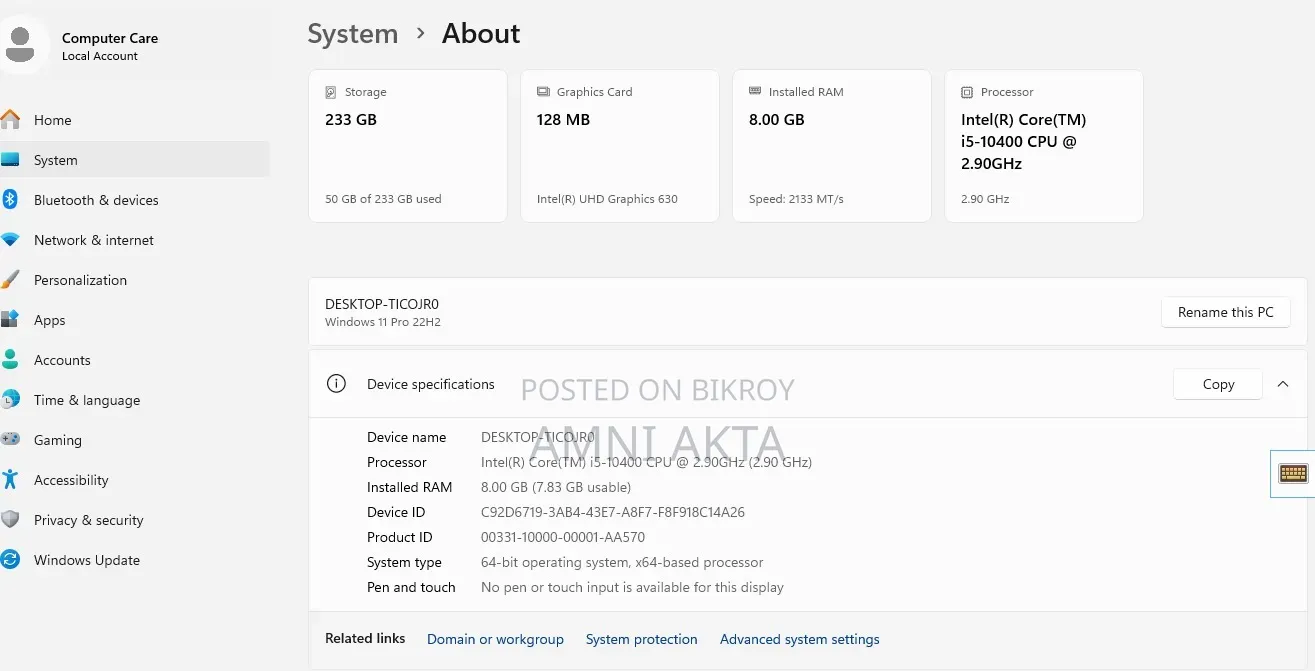Click the Accounts person icon
The height and width of the screenshot is (671, 1315).
10,360
